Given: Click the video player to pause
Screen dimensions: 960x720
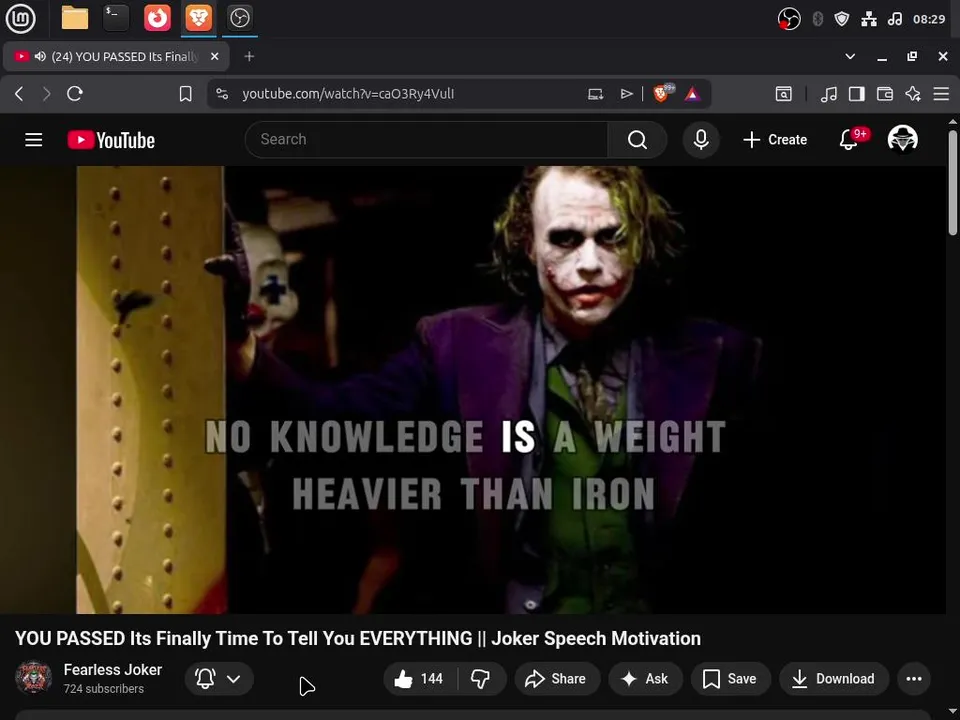Looking at the screenshot, I should coord(473,389).
